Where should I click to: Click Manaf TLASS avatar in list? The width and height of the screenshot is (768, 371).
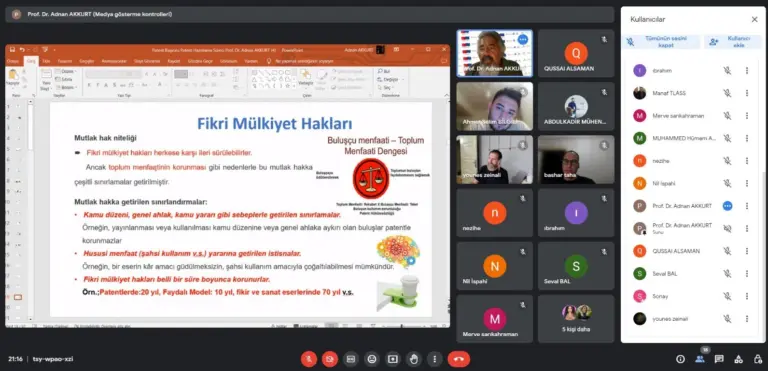pos(639,93)
